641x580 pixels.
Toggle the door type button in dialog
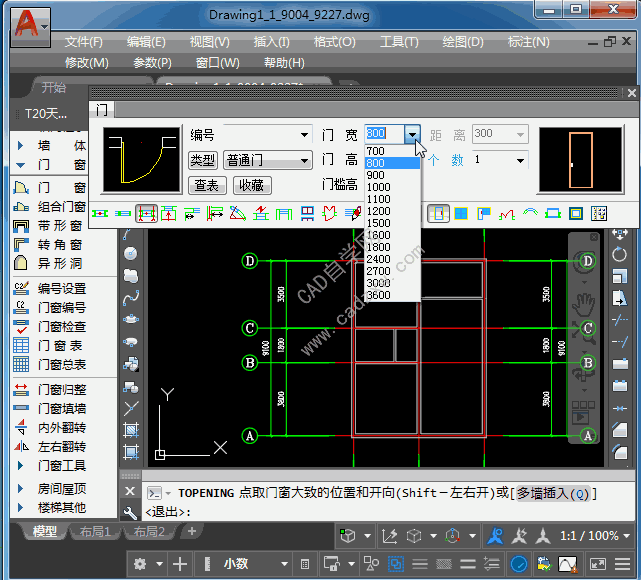click(439, 213)
